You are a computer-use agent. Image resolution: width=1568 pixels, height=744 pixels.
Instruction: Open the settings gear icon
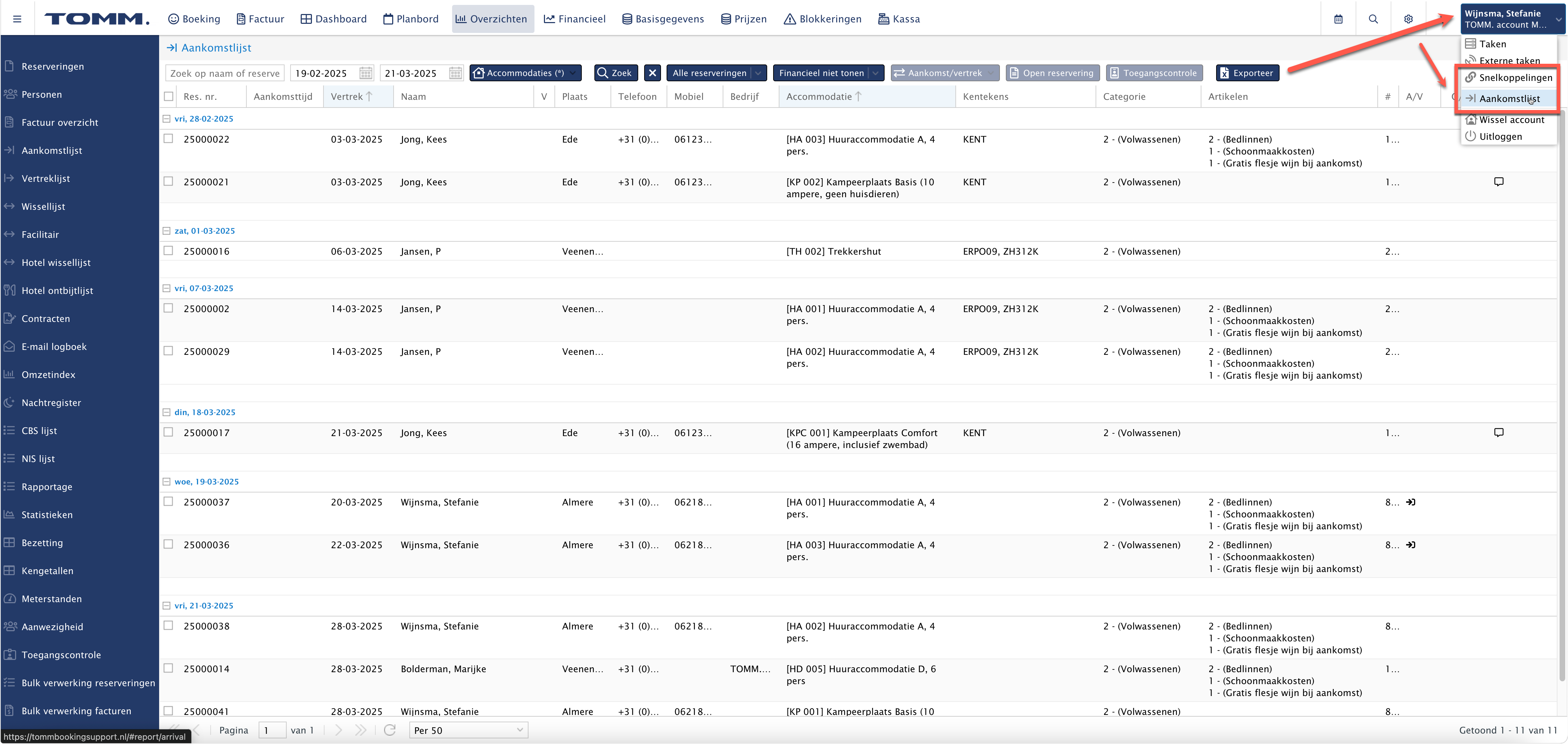pyautogui.click(x=1408, y=19)
